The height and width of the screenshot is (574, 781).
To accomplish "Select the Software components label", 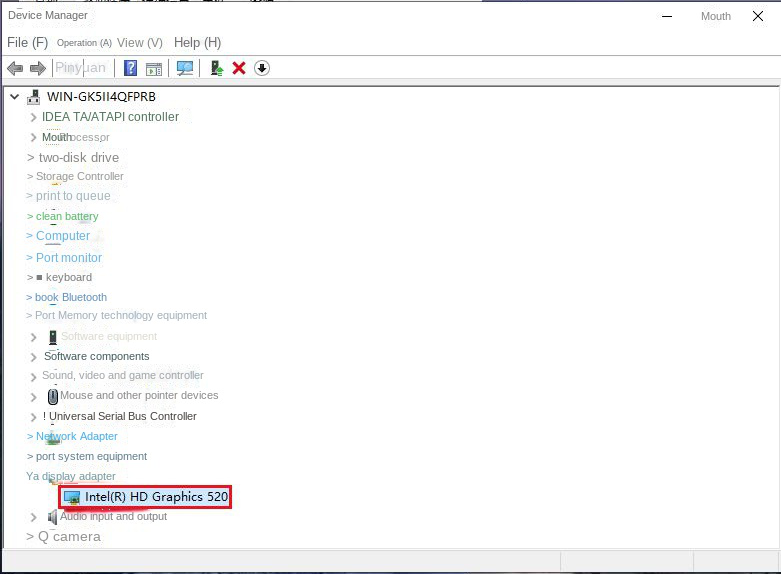I will 97,356.
